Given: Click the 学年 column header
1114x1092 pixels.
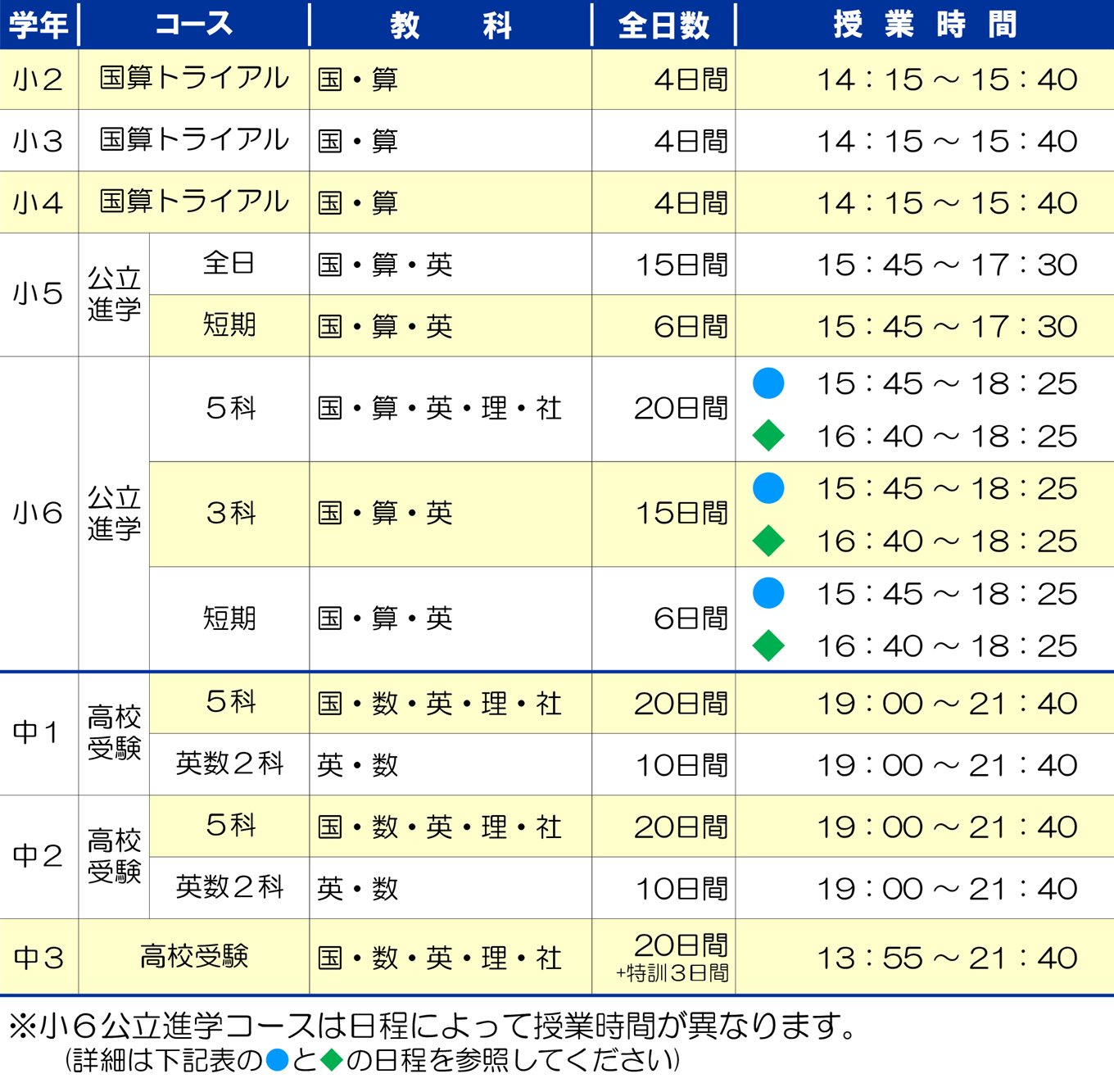Looking at the screenshot, I should (38, 25).
